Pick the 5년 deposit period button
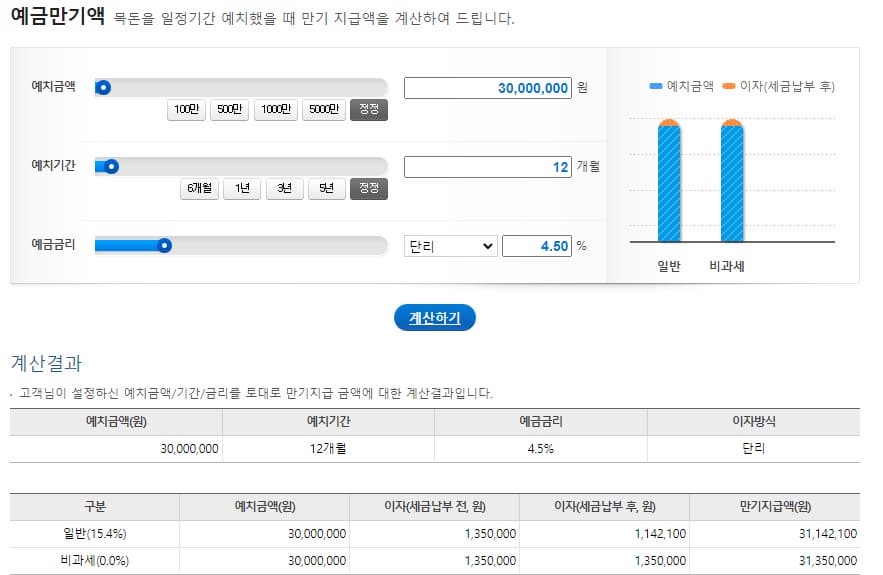The image size is (883, 575). pyautogui.click(x=327, y=188)
